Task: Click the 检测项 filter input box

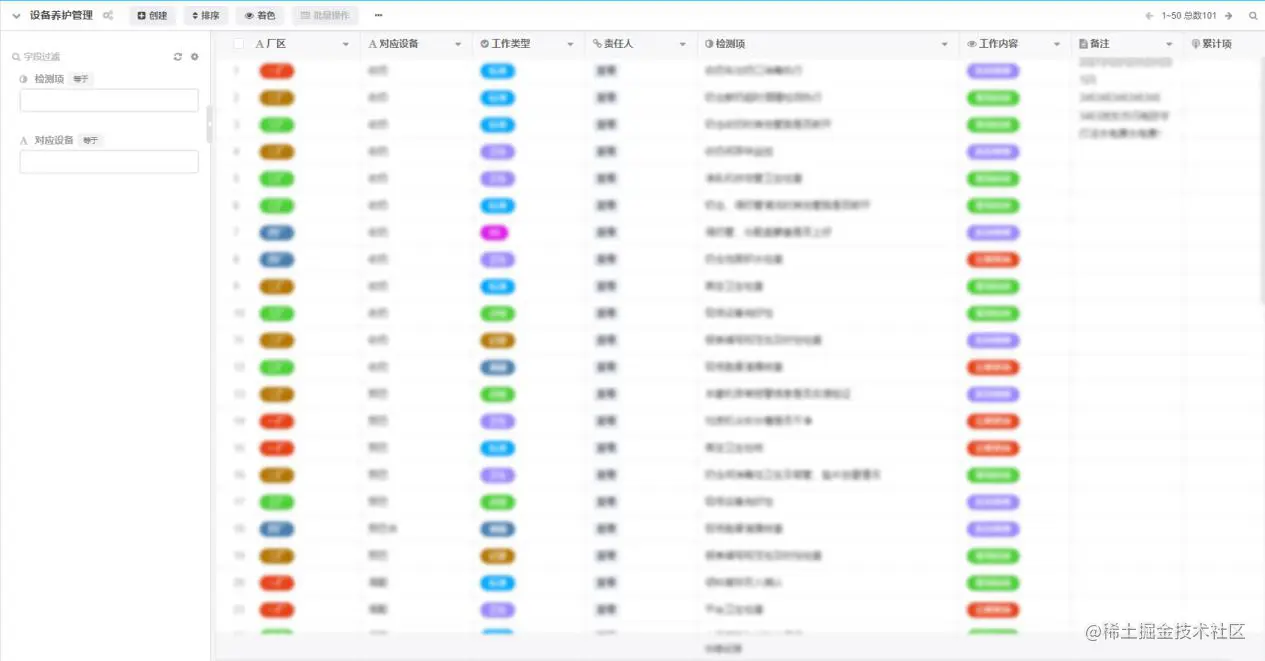Action: (x=109, y=100)
